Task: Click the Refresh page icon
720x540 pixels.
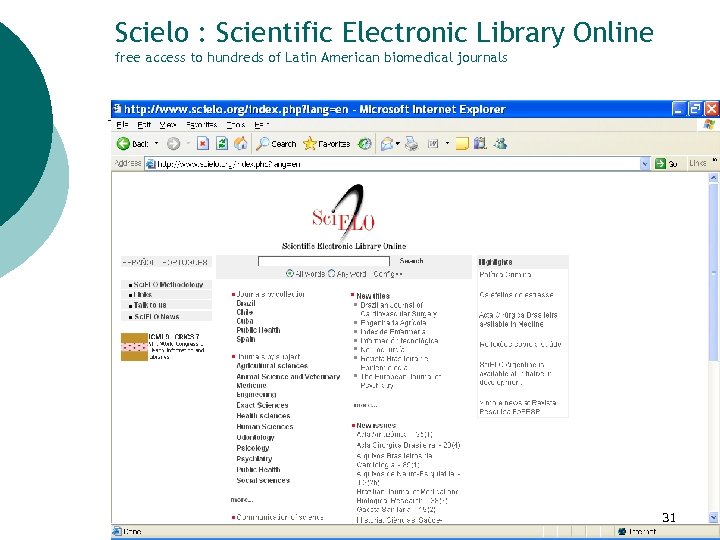Action: [222, 144]
